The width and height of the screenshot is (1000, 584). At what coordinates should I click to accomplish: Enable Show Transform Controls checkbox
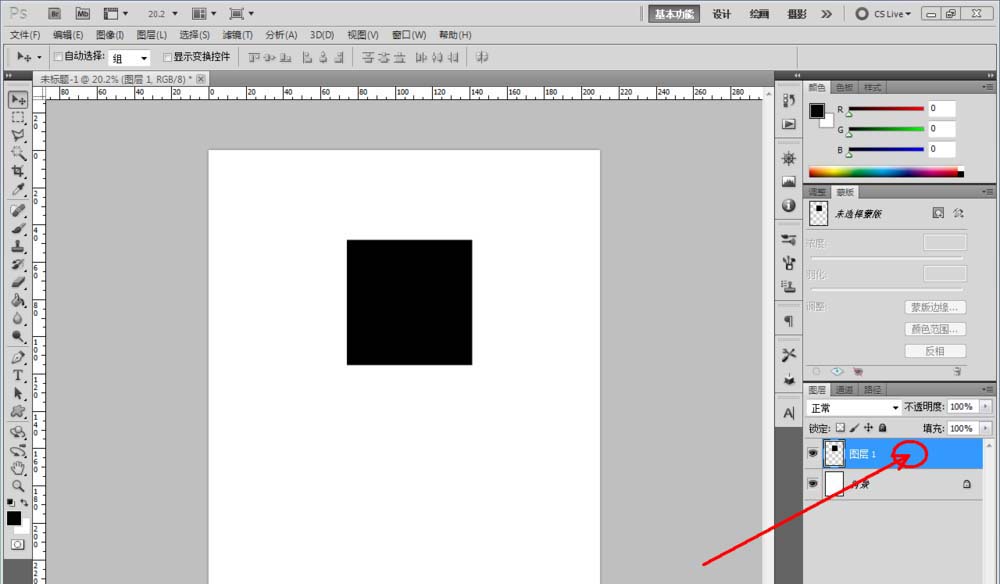168,57
